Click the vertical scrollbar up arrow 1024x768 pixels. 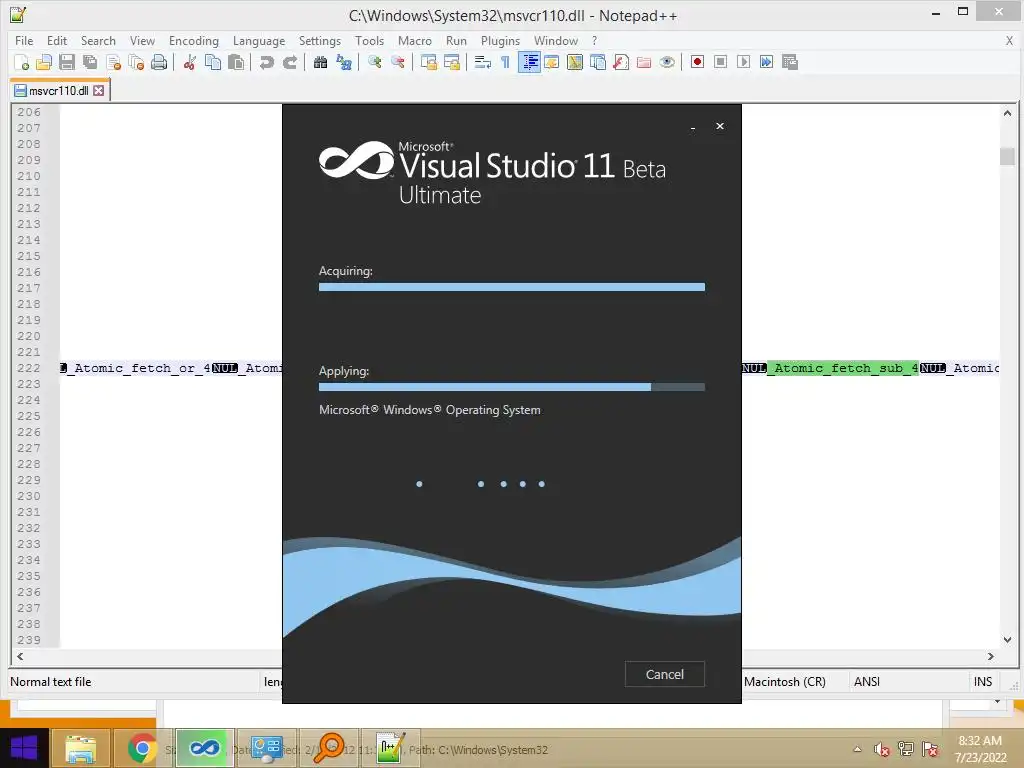(x=1007, y=113)
